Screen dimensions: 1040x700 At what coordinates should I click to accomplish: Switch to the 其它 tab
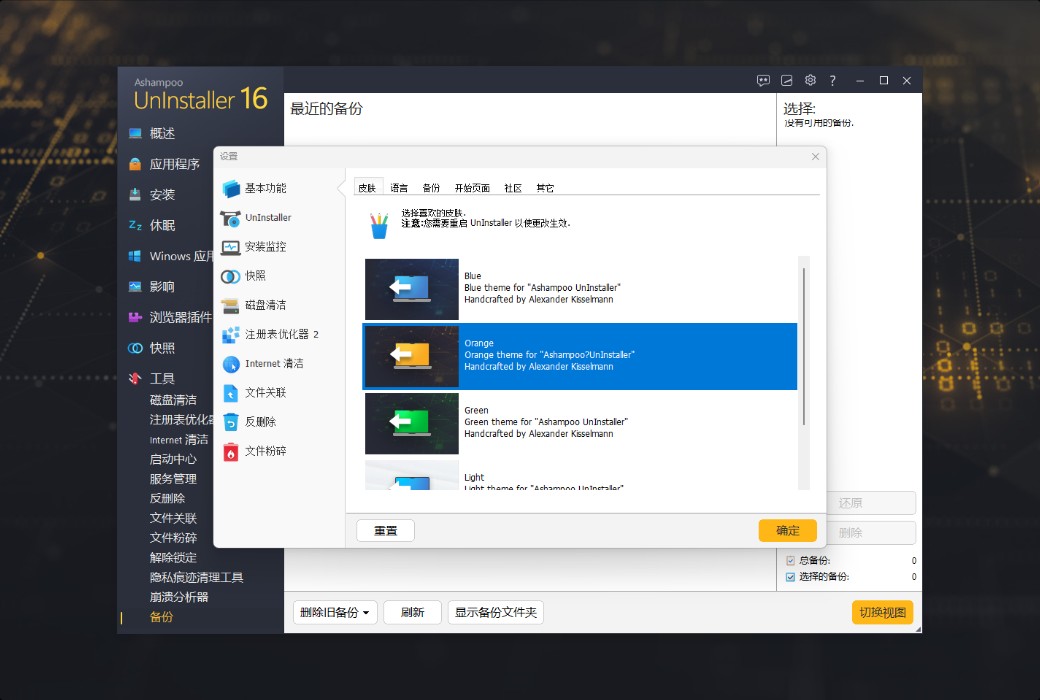545,188
